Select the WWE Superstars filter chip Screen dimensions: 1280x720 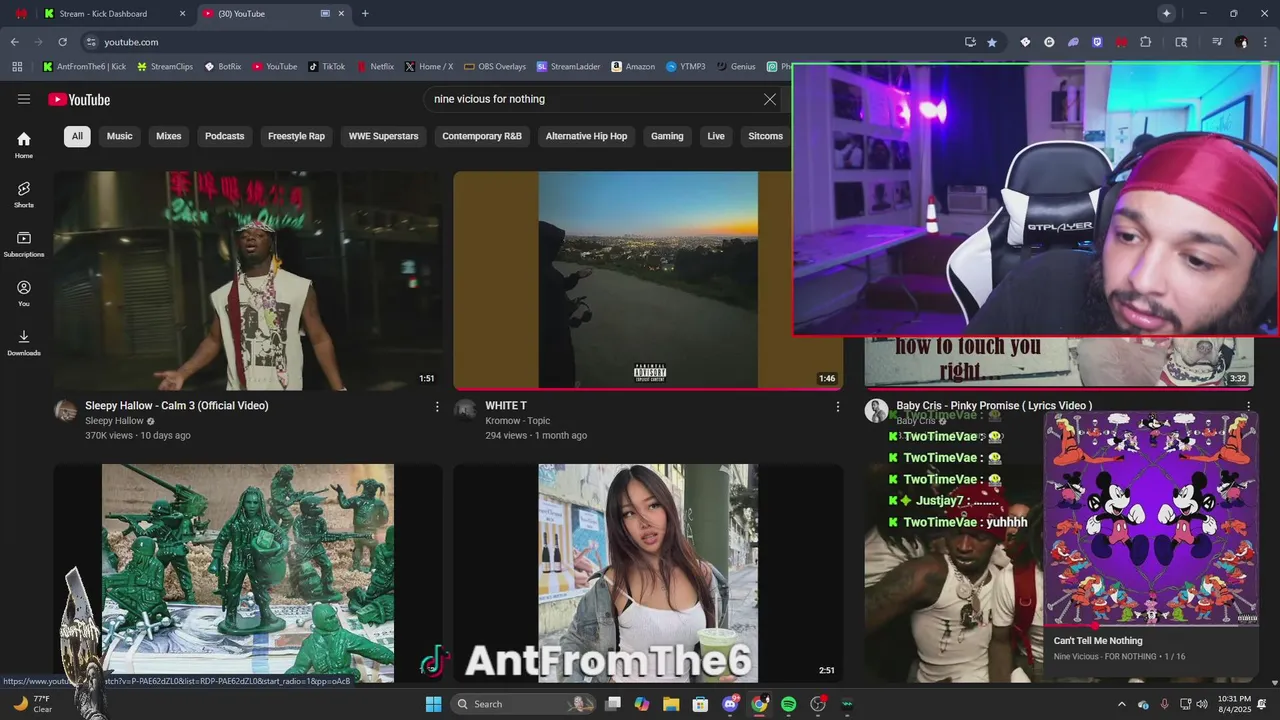[x=384, y=136]
